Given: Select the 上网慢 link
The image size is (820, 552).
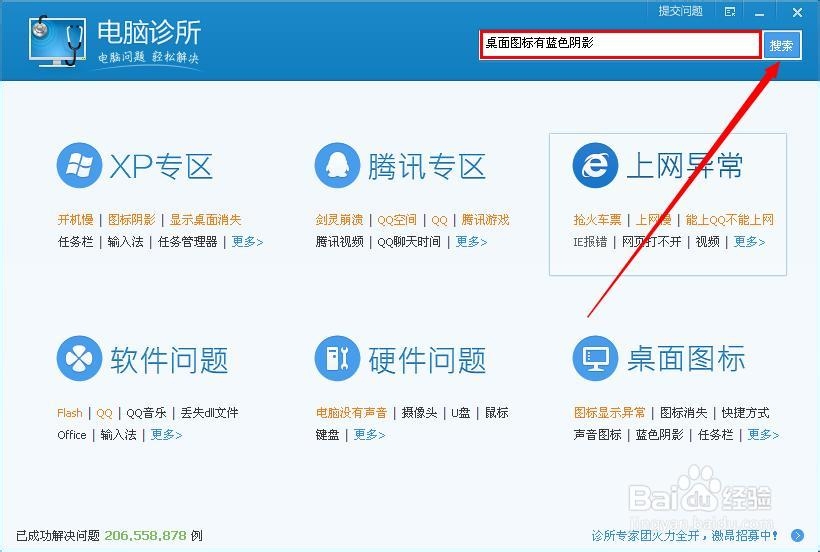Looking at the screenshot, I should tap(653, 220).
